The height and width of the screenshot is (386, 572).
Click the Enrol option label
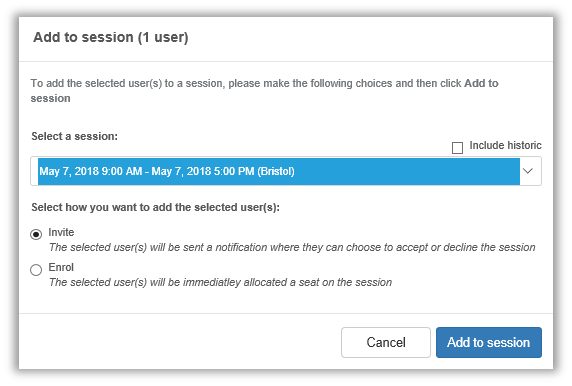pyautogui.click(x=61, y=267)
